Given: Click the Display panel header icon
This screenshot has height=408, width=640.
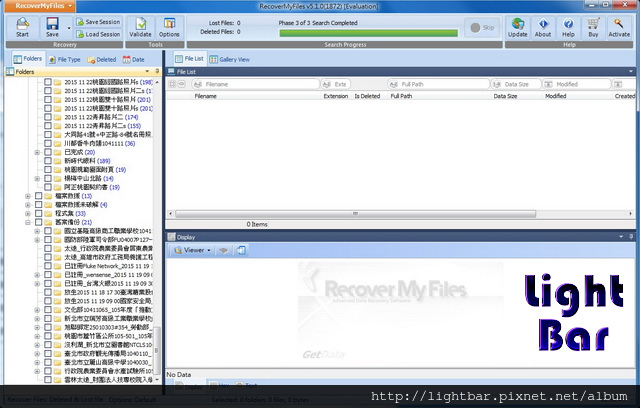Looking at the screenshot, I should pyautogui.click(x=171, y=237).
